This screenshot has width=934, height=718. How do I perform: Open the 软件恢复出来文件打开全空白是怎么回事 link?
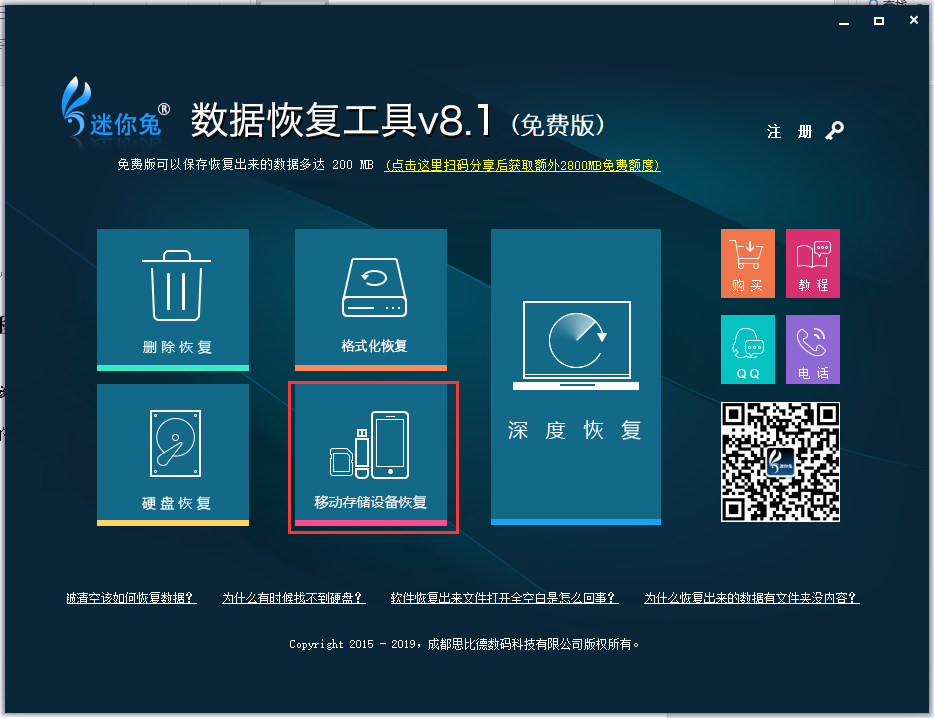pos(505,598)
